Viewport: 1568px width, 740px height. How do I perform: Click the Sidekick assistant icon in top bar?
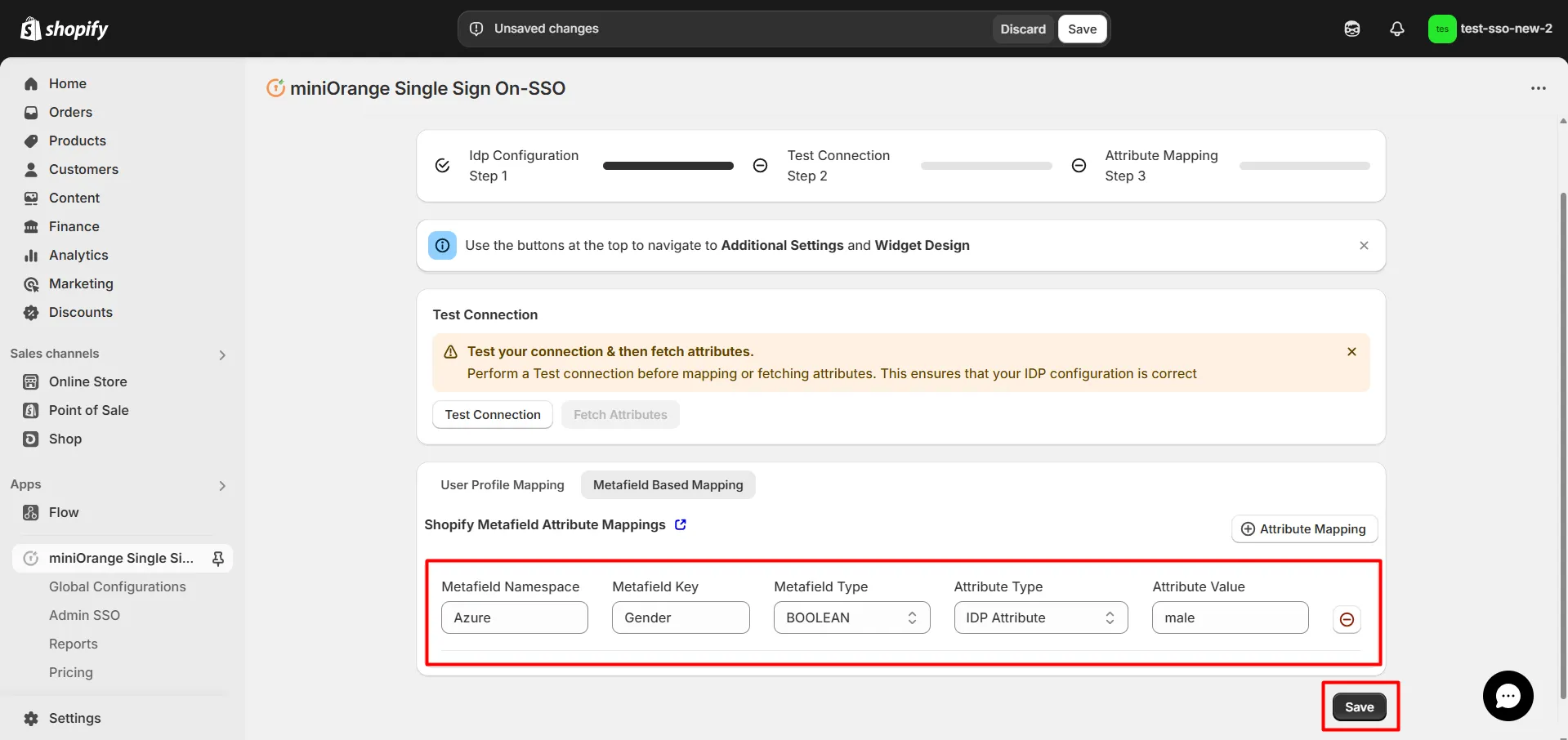[1352, 29]
